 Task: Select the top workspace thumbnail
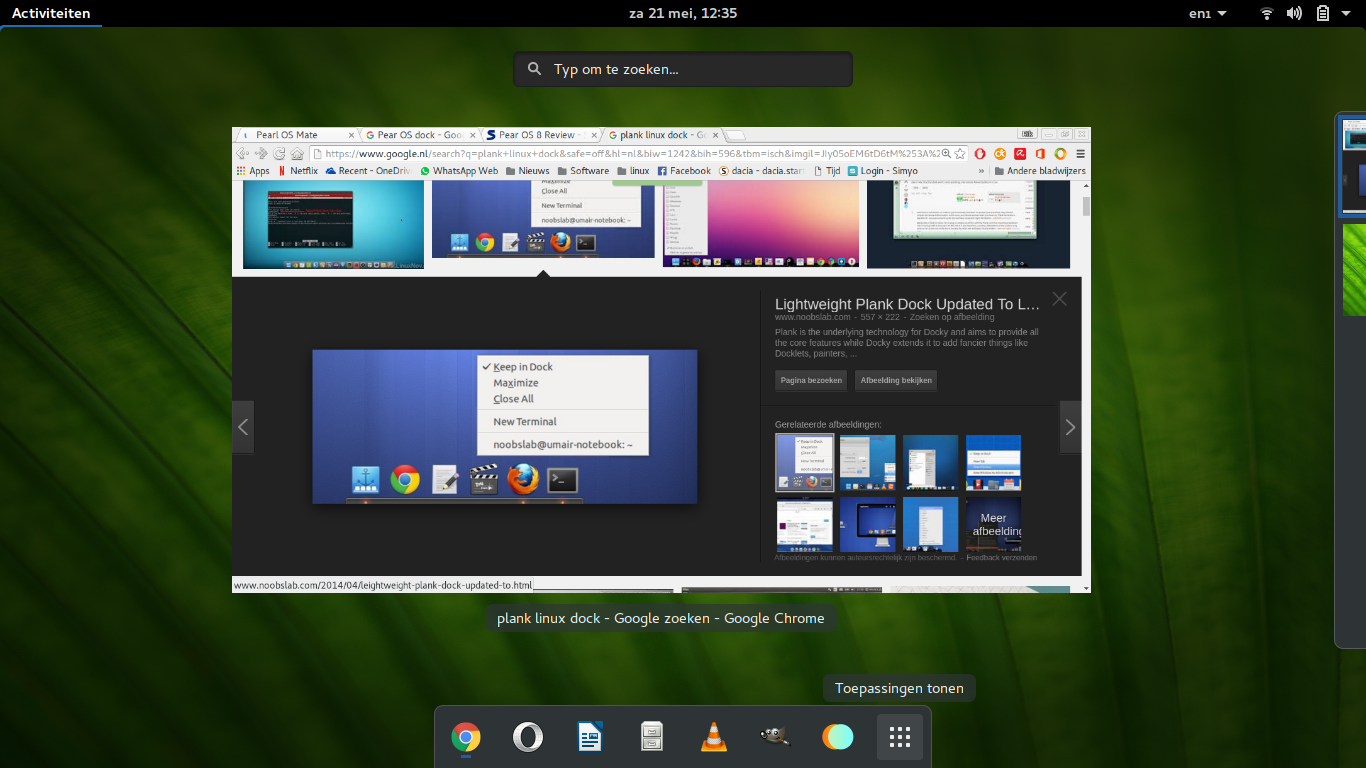pyautogui.click(x=1354, y=164)
